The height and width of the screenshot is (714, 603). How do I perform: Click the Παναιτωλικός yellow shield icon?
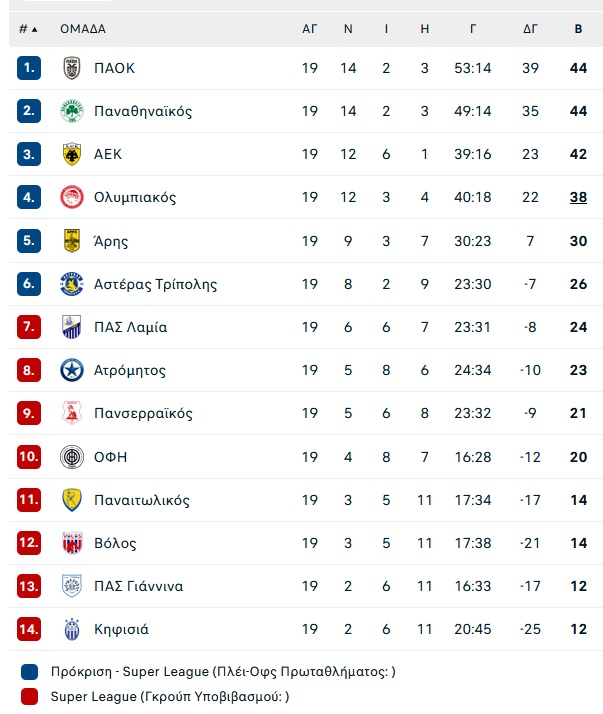(x=72, y=500)
